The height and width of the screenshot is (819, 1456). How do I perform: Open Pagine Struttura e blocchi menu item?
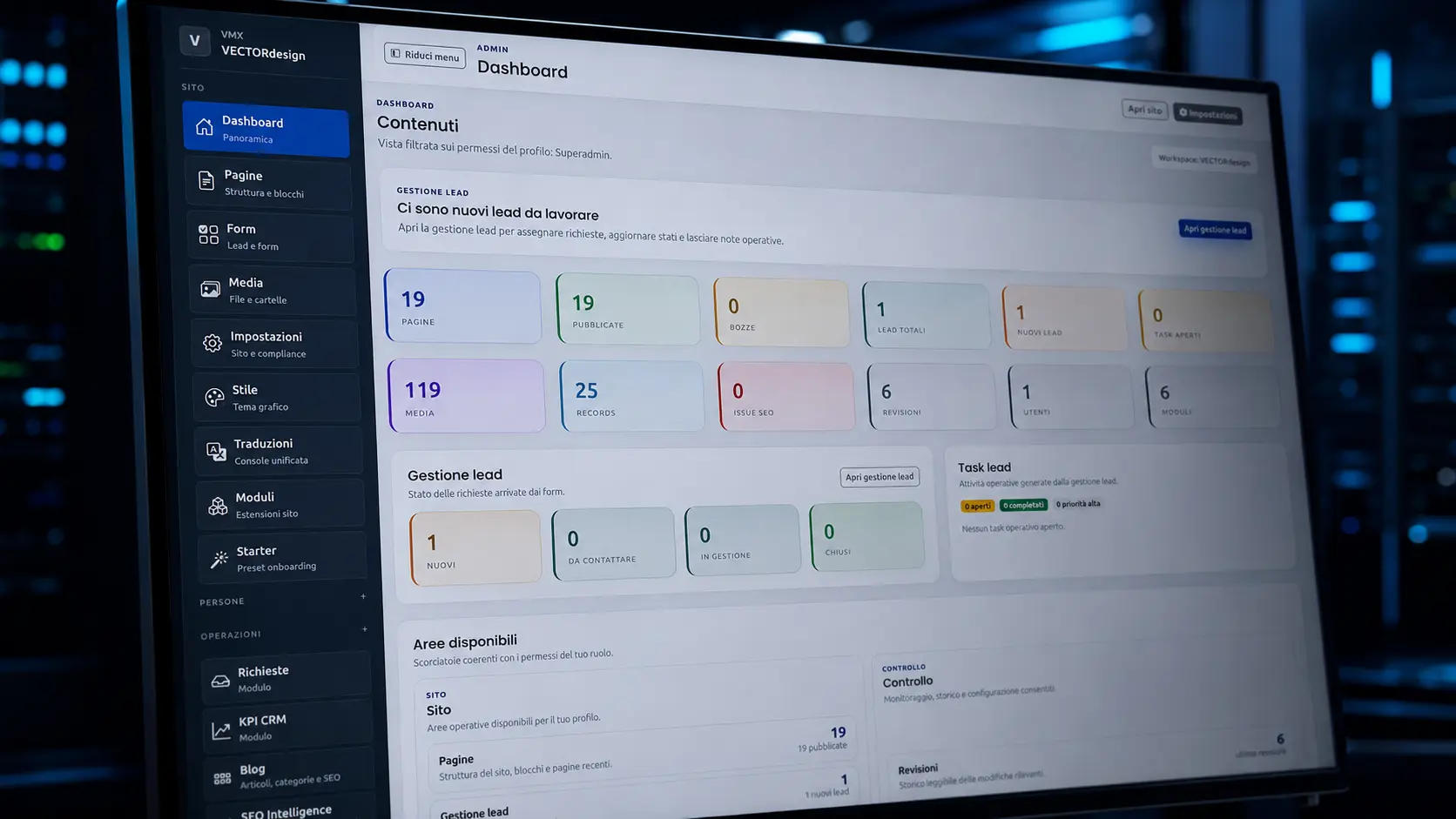(x=269, y=183)
